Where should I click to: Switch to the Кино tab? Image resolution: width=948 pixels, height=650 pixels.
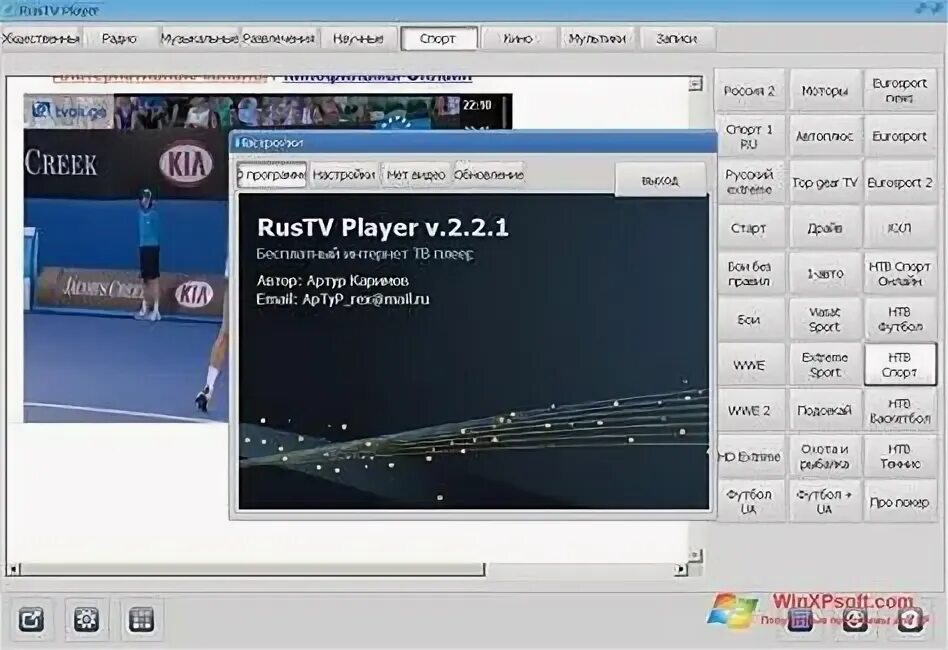click(x=518, y=39)
